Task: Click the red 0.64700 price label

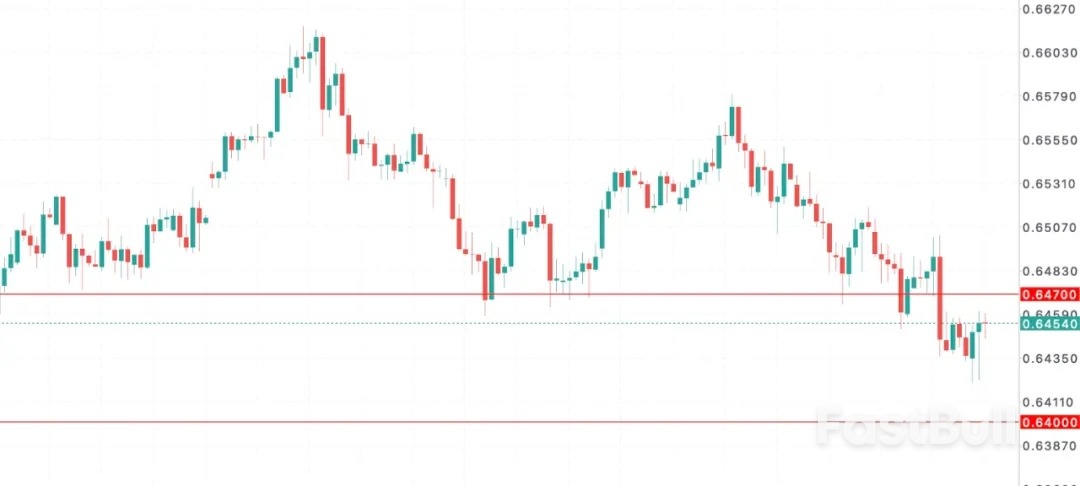Action: (1048, 295)
